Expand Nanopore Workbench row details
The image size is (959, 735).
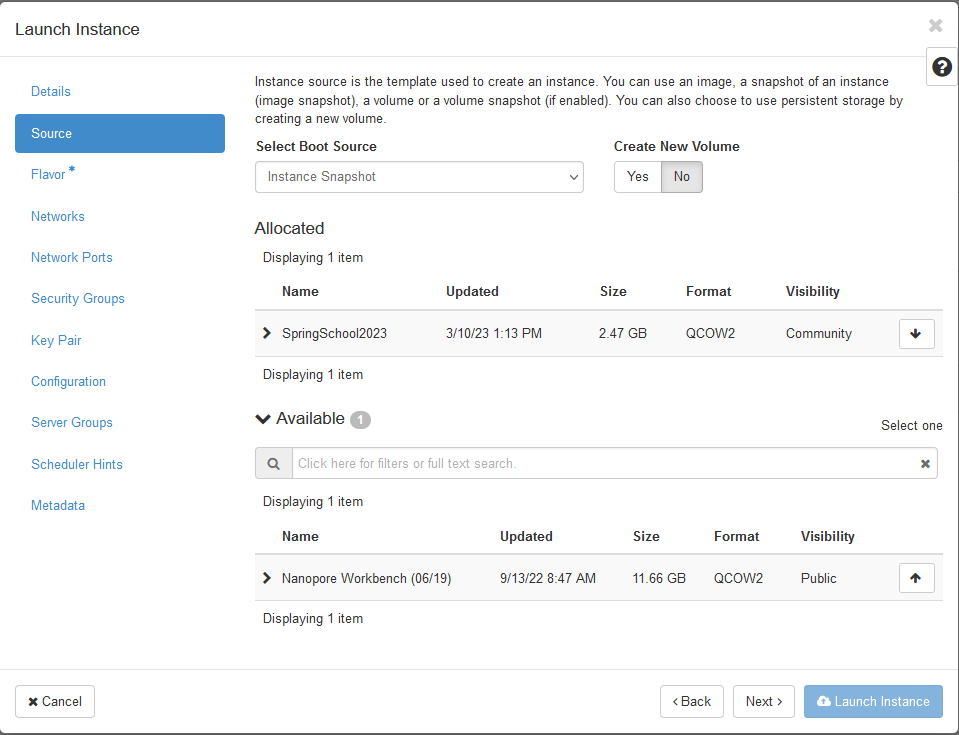pyautogui.click(x=267, y=578)
